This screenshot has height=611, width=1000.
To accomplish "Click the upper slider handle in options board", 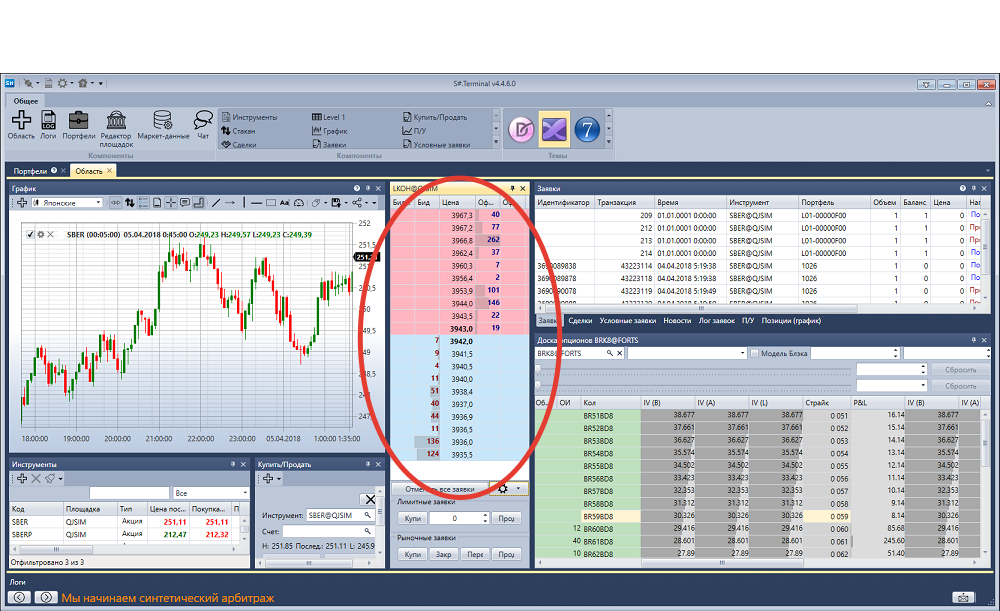I will pyautogui.click(x=538, y=369).
